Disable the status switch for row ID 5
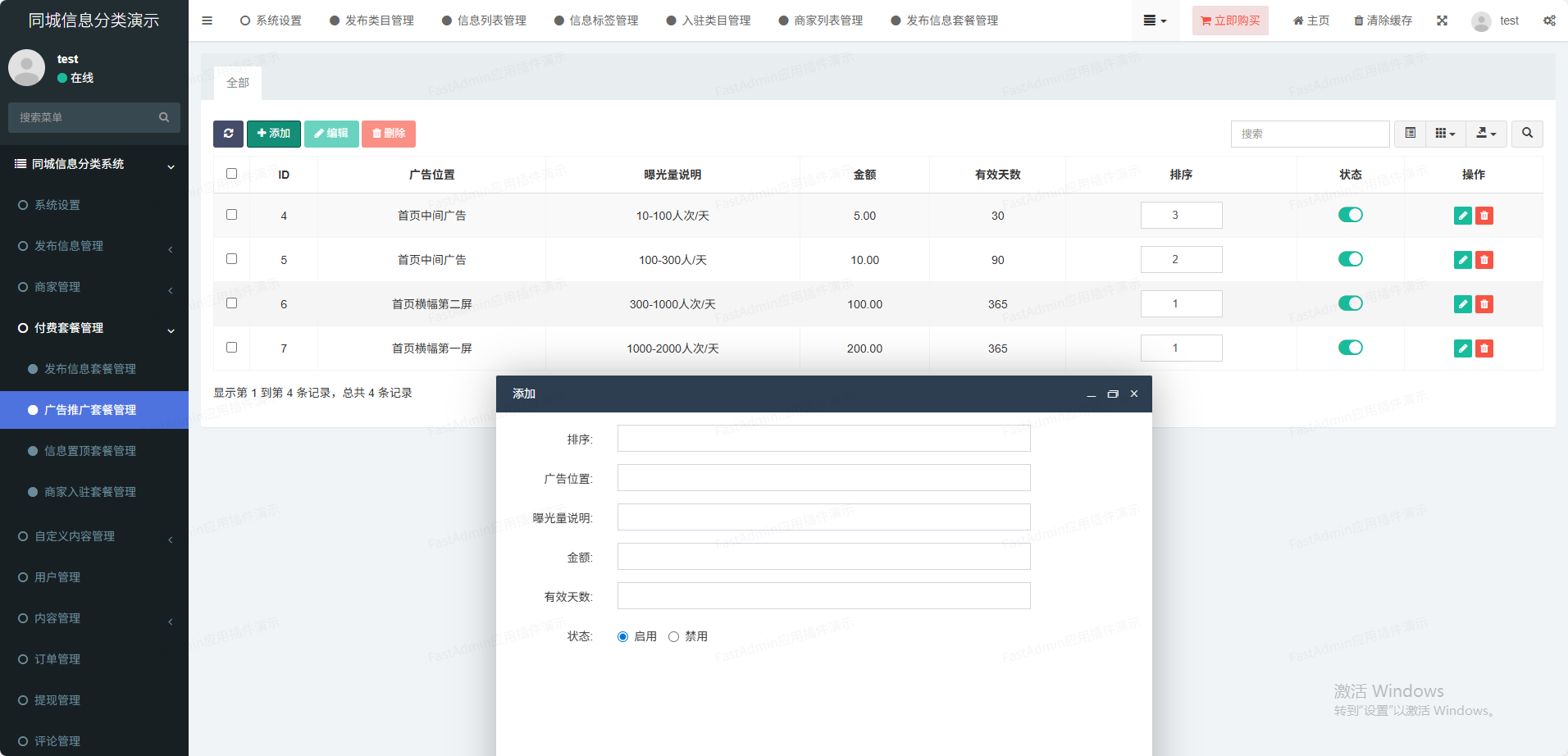 1350,259
